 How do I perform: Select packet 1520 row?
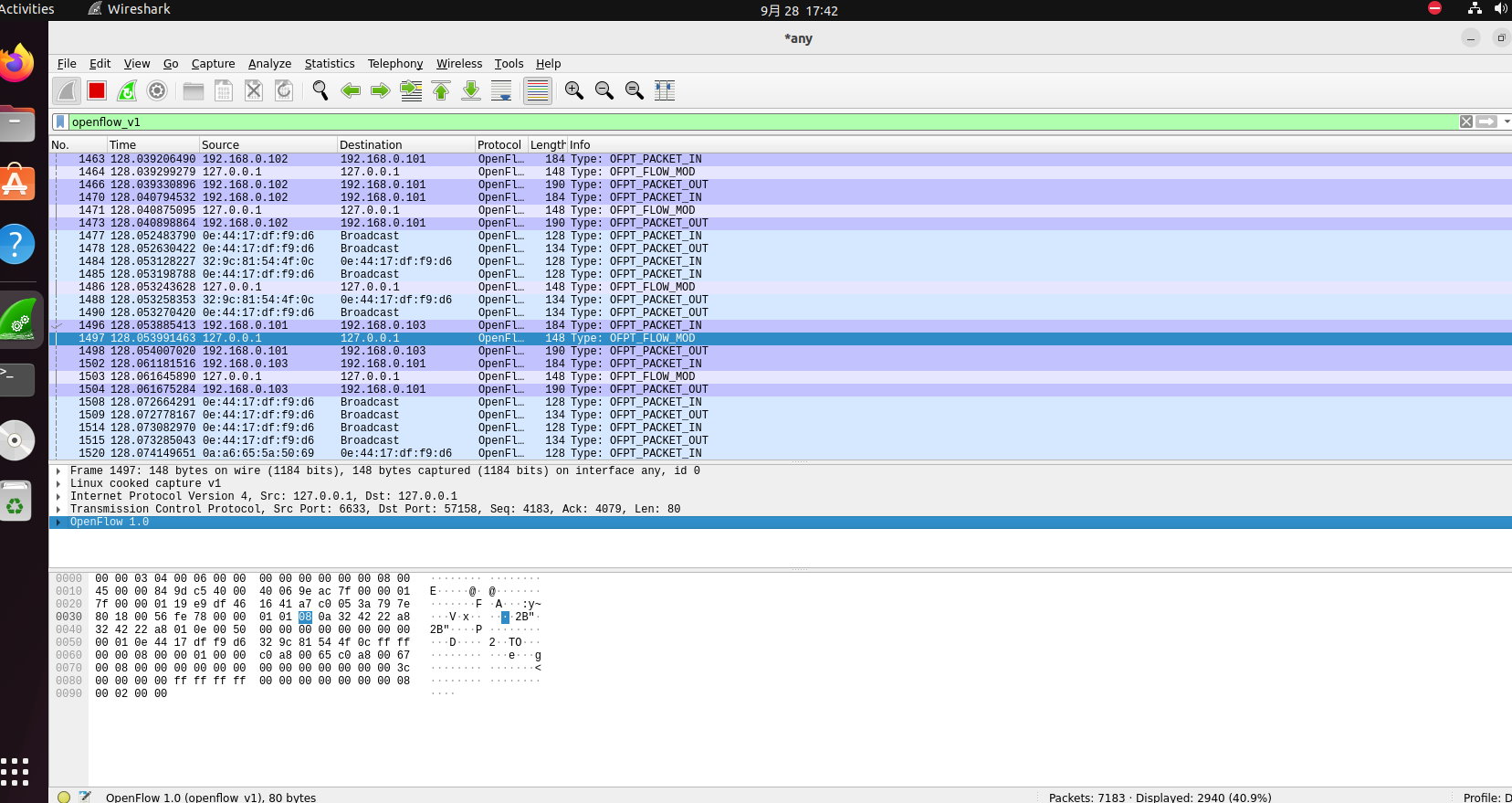pos(781,453)
